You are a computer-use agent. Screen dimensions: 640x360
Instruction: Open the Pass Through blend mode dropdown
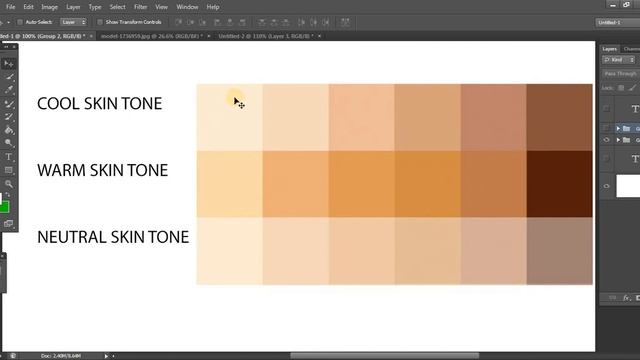point(621,74)
